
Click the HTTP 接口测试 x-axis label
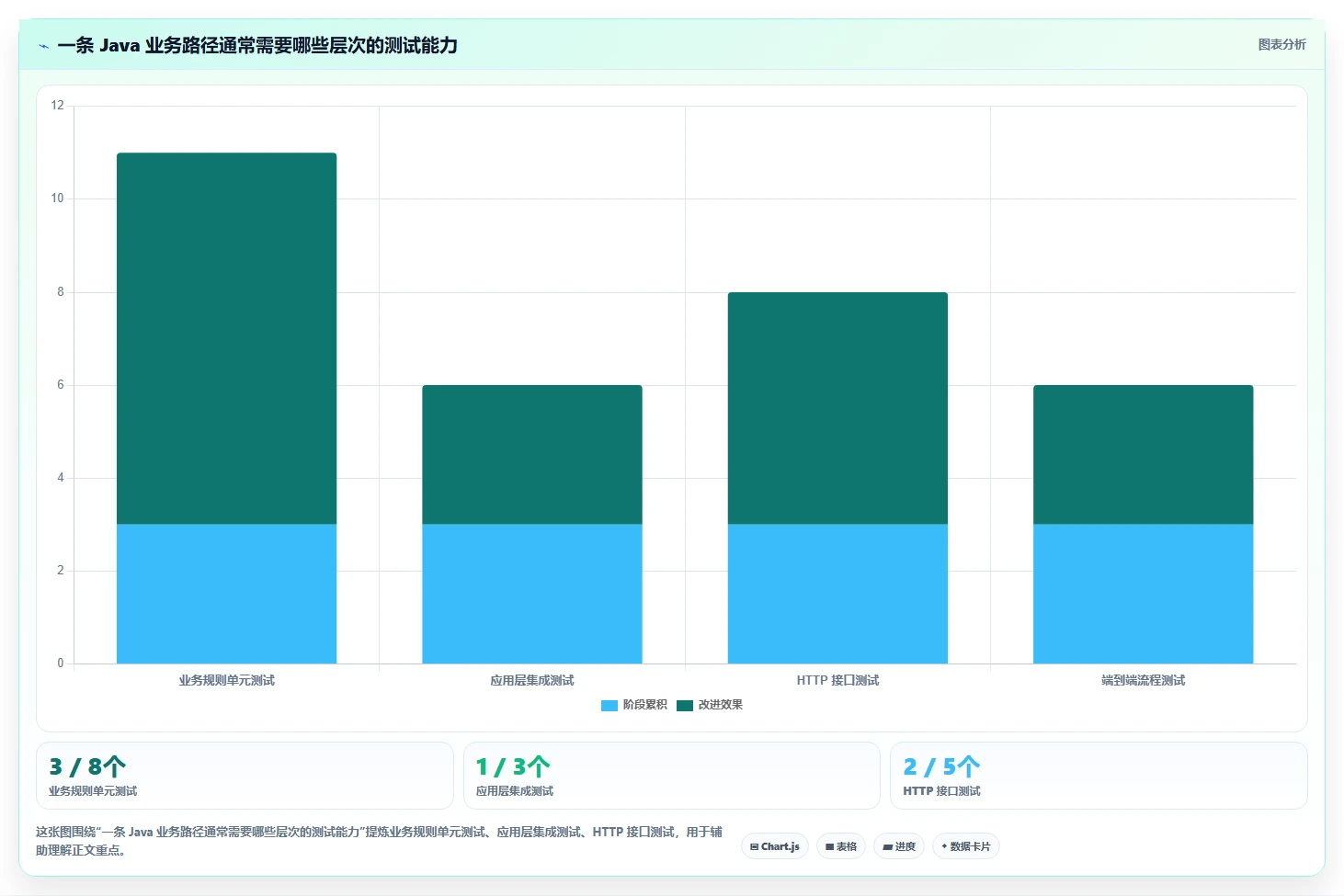[837, 680]
